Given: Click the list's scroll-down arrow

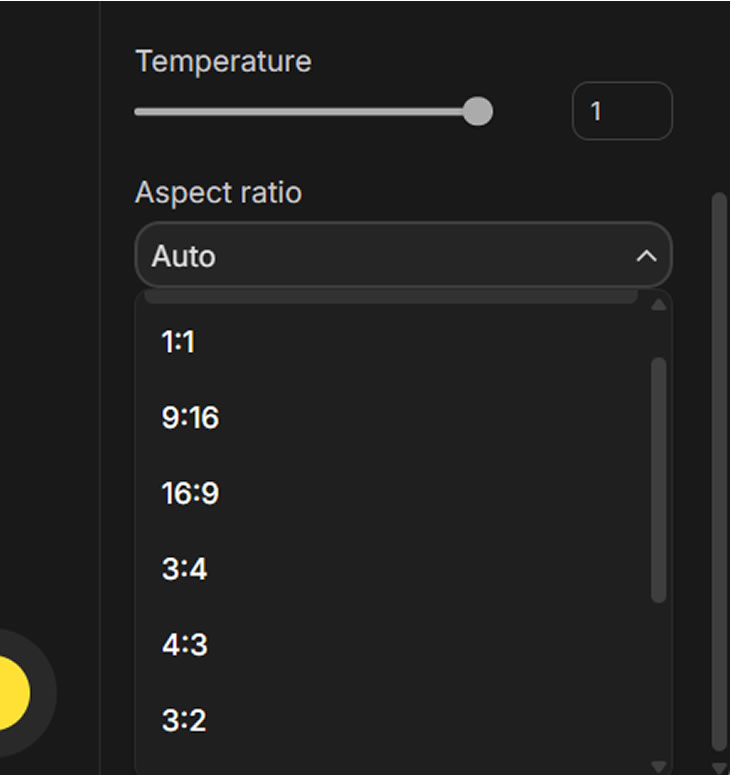Looking at the screenshot, I should tap(658, 765).
